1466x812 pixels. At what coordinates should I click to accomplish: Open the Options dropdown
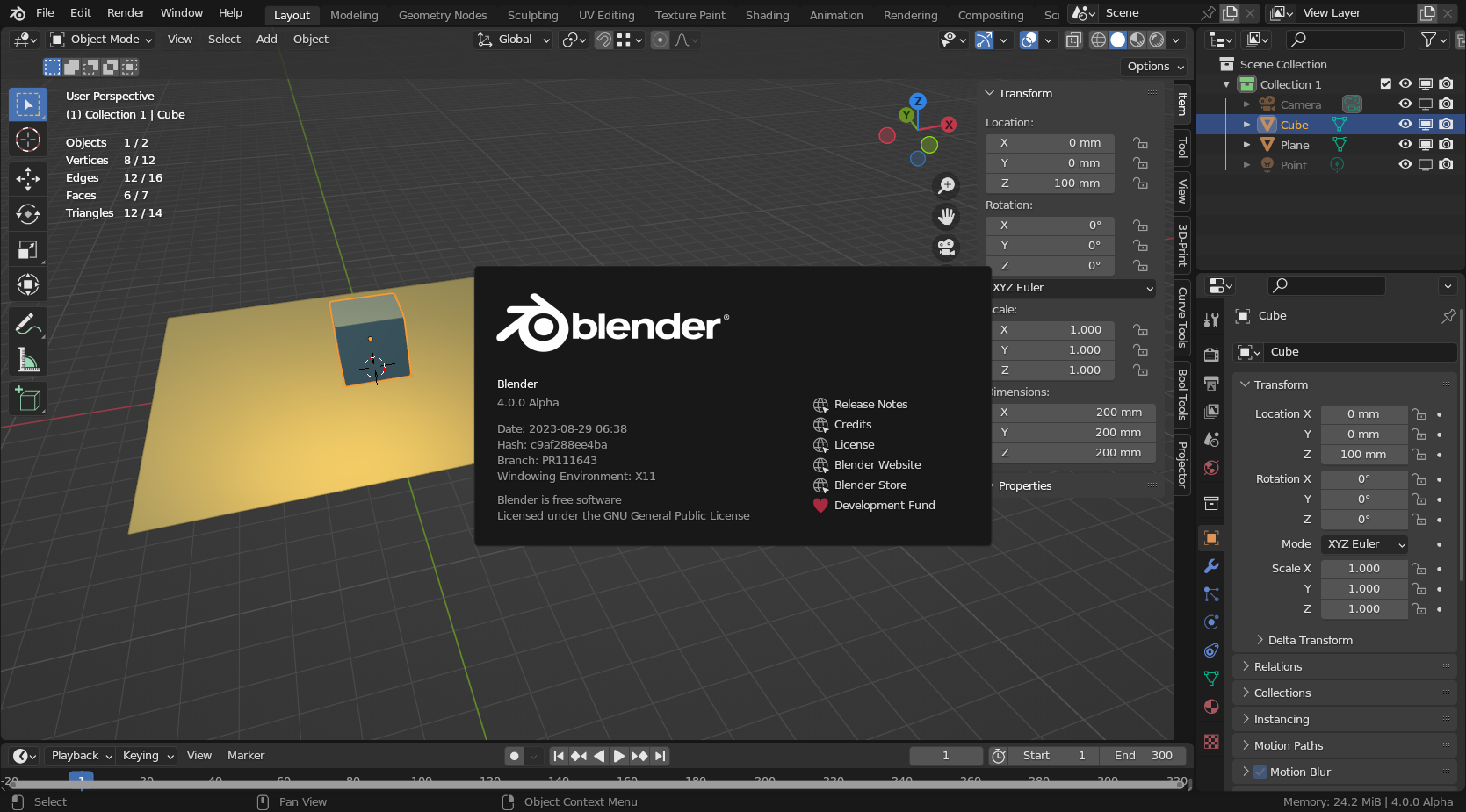1154,67
